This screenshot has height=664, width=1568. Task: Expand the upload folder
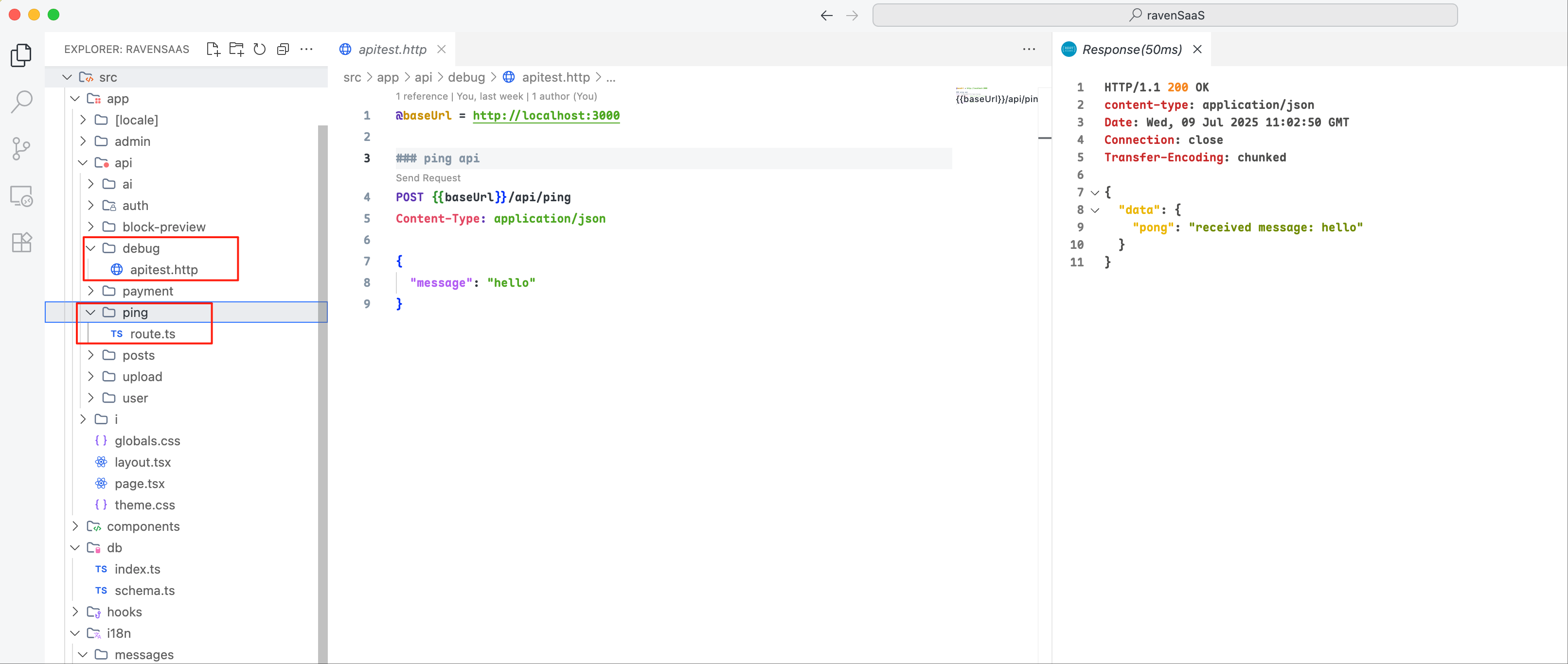[x=91, y=377]
